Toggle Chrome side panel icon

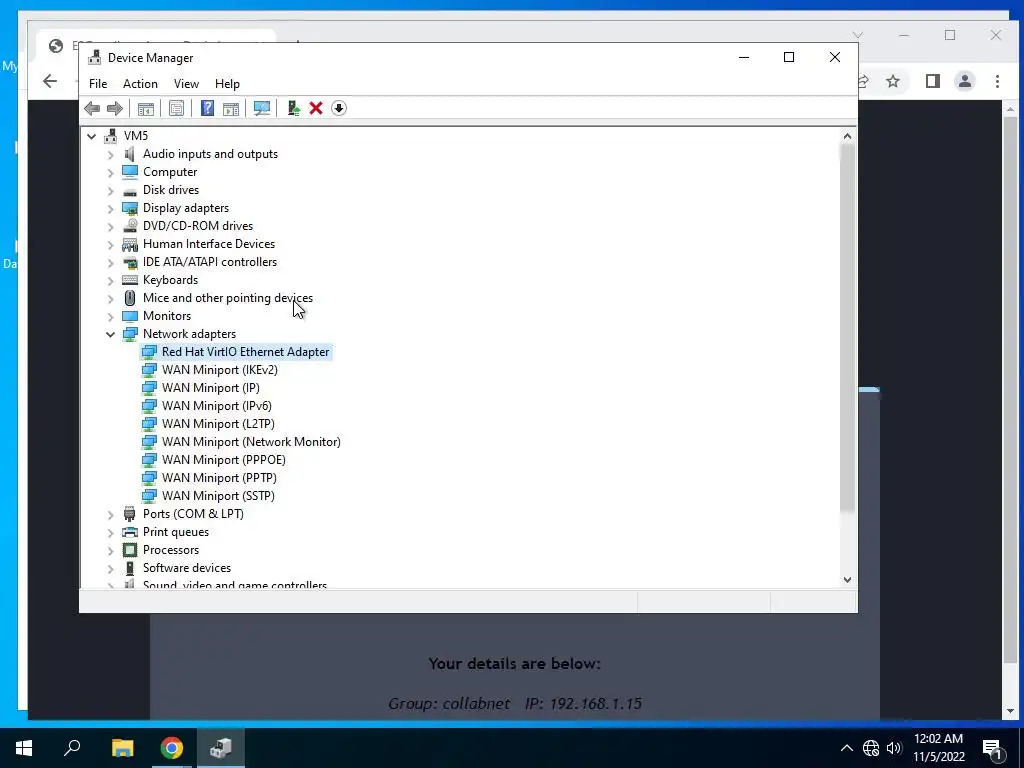(933, 81)
